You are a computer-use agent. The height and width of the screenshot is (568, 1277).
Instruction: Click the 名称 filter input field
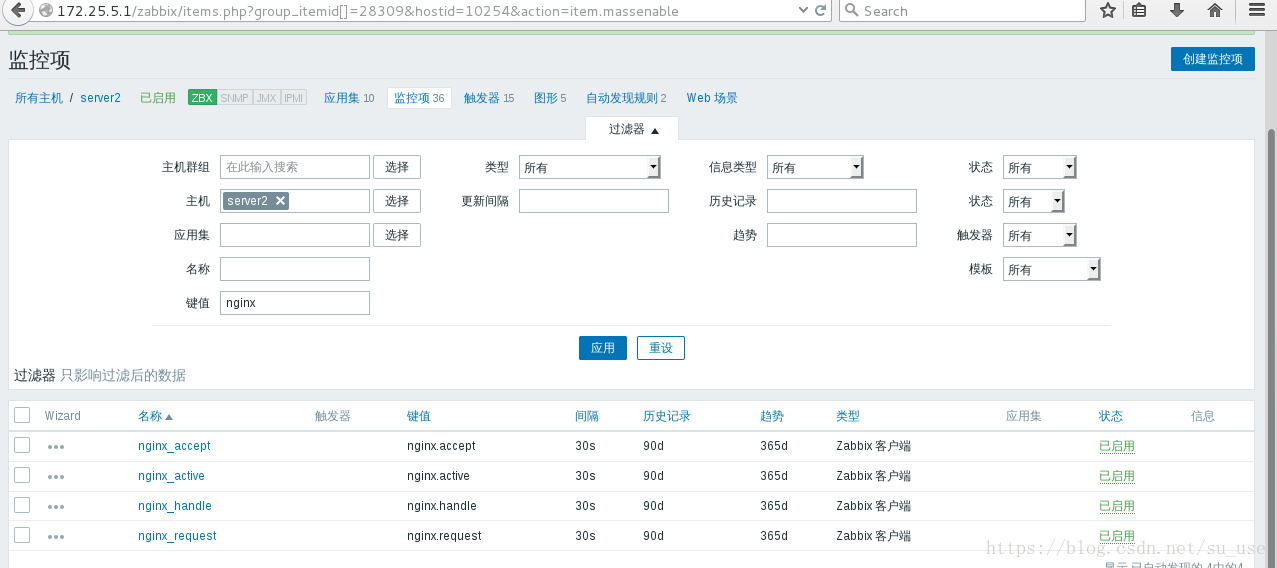point(295,269)
